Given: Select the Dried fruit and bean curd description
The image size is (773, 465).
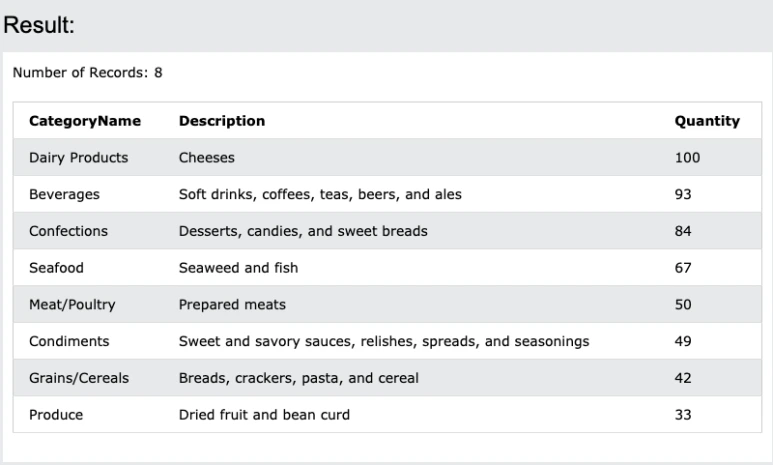Looking at the screenshot, I should (x=264, y=415).
